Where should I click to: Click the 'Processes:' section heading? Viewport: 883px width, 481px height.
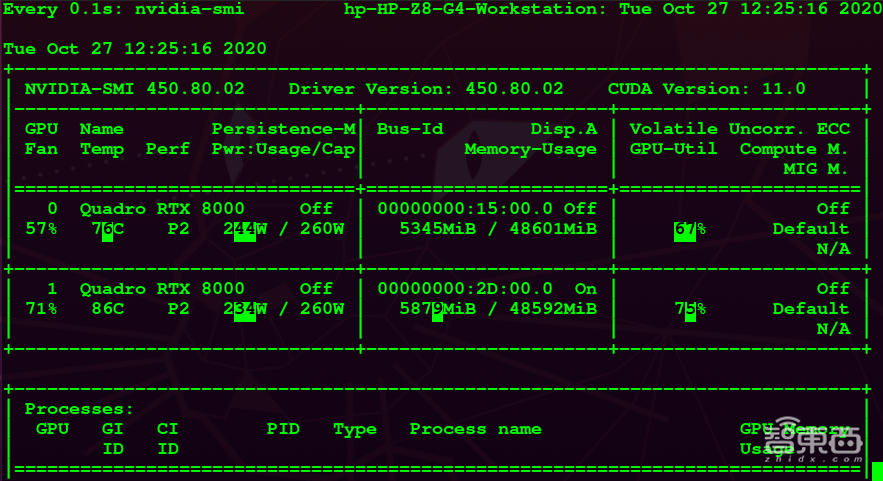79,409
